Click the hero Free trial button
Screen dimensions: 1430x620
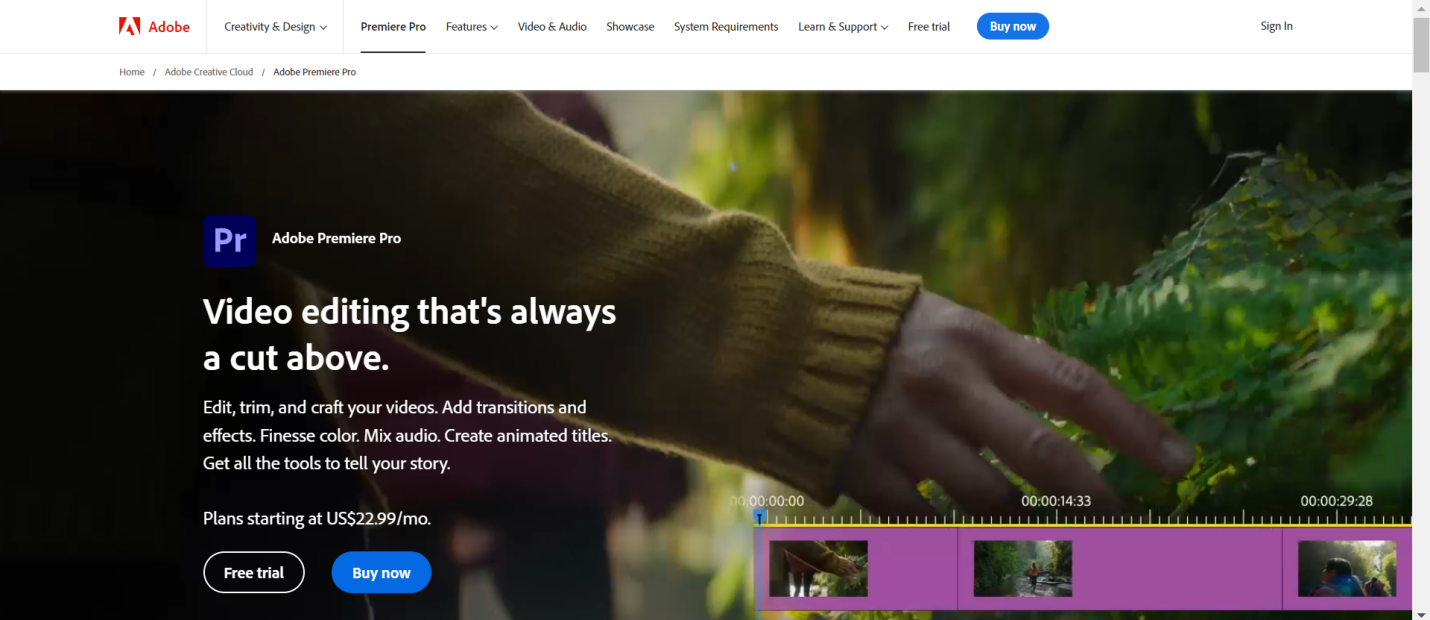point(254,572)
